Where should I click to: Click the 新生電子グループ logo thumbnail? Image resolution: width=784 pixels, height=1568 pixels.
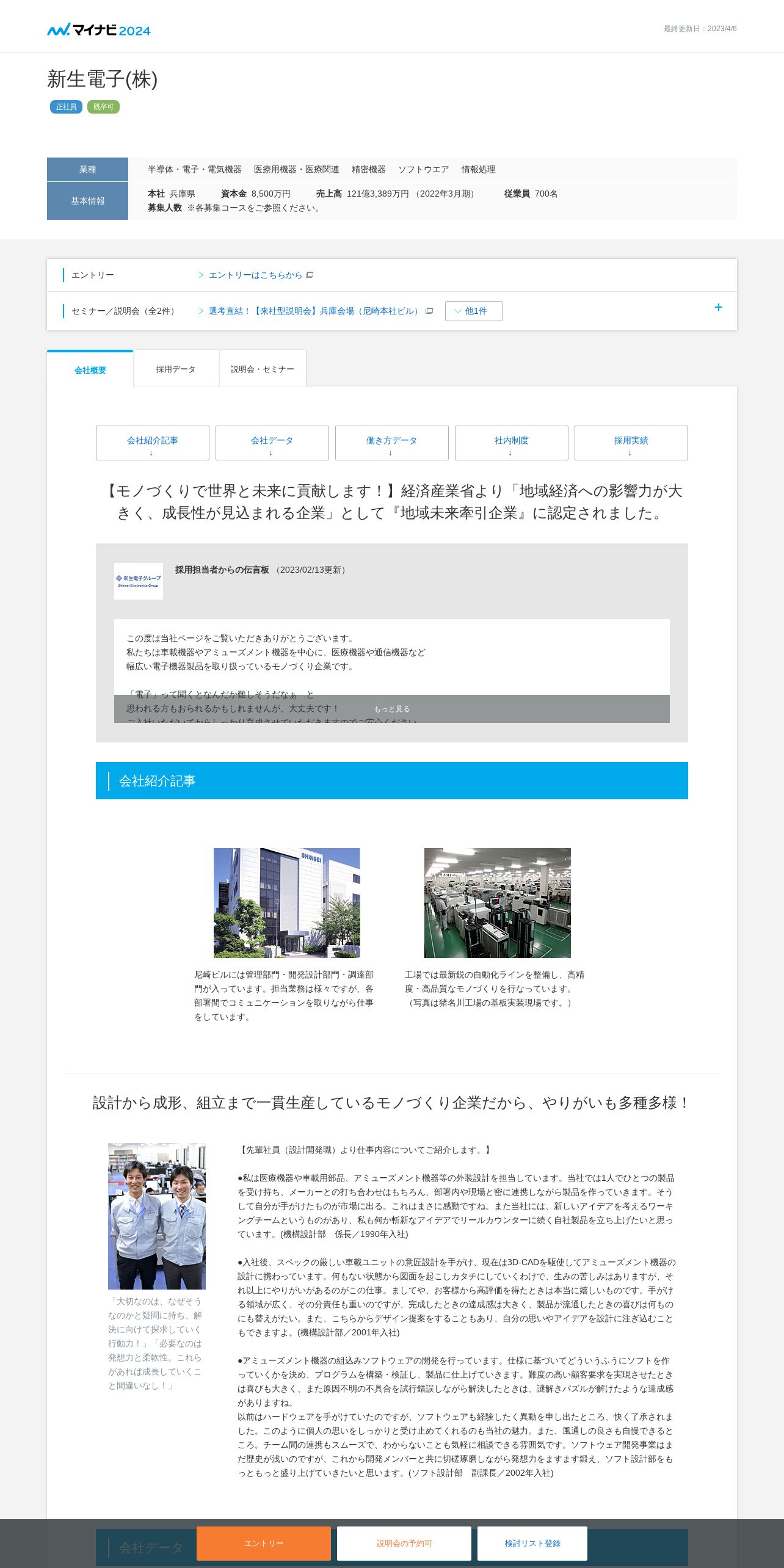(139, 581)
